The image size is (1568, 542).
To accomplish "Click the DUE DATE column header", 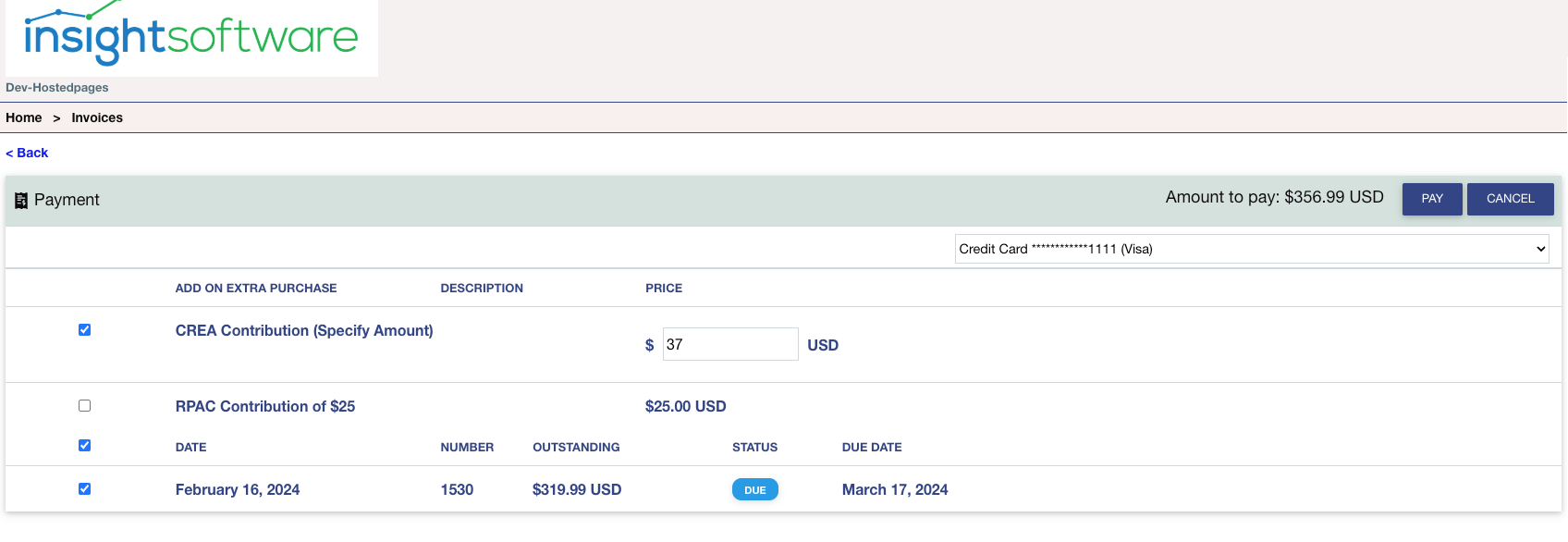I will tap(872, 448).
